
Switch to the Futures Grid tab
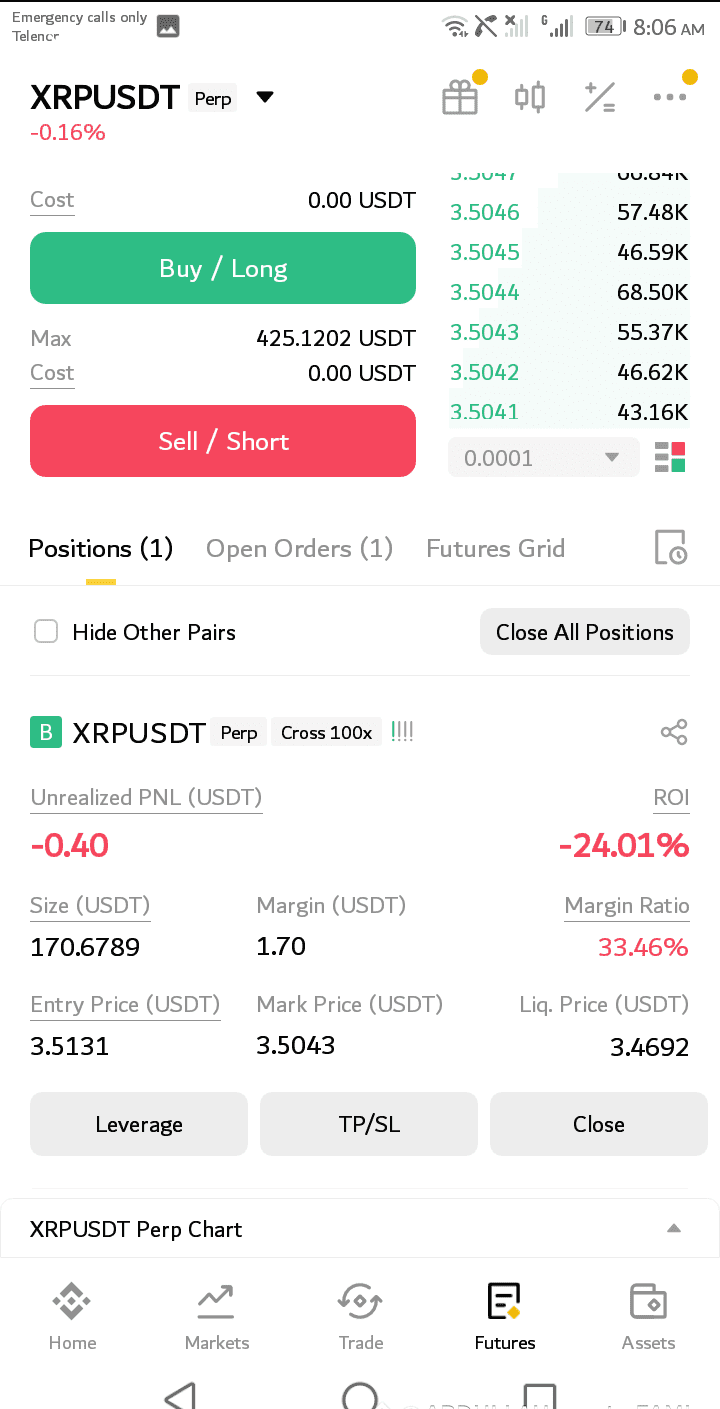[x=496, y=548]
